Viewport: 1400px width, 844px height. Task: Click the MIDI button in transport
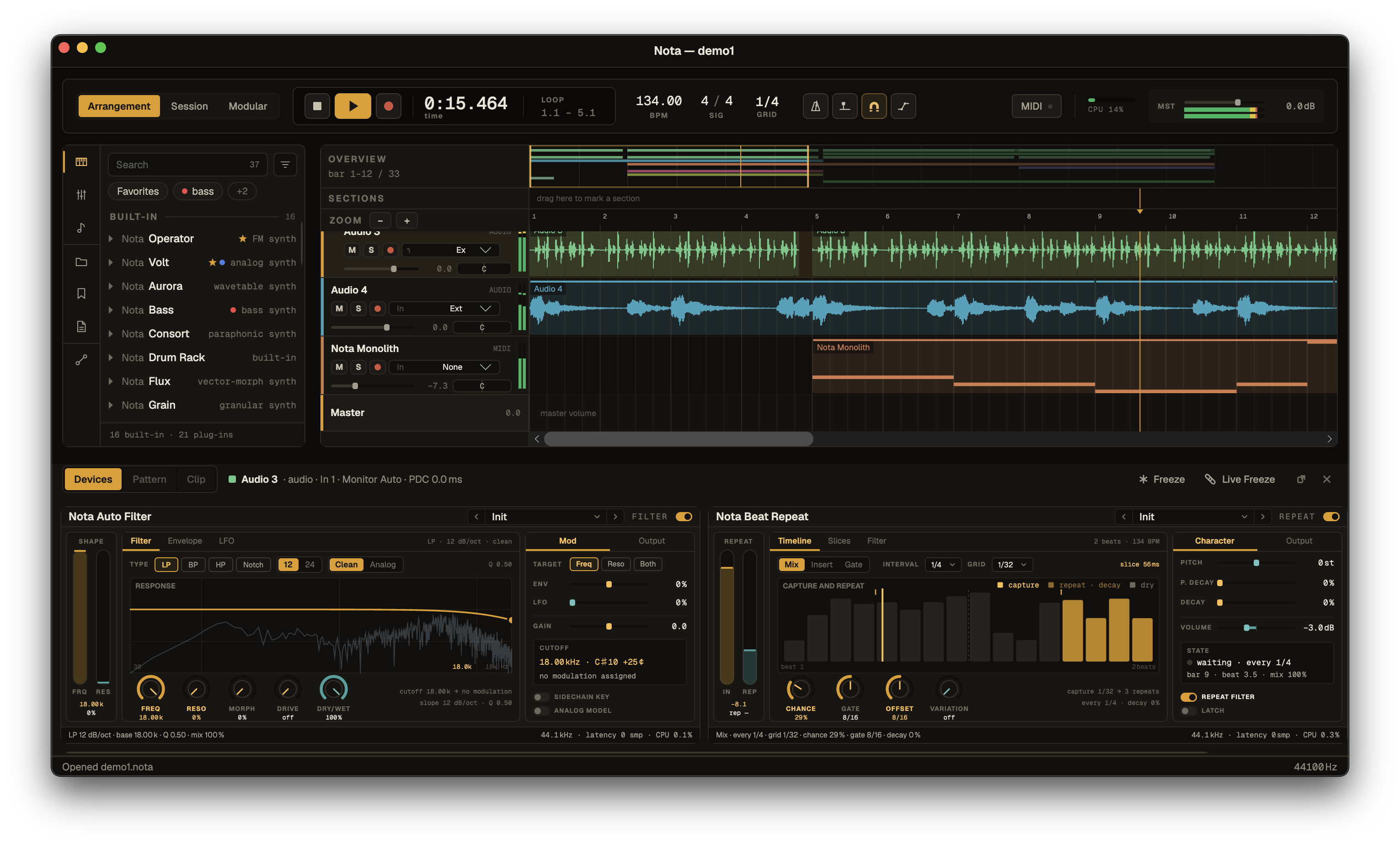coord(1037,106)
